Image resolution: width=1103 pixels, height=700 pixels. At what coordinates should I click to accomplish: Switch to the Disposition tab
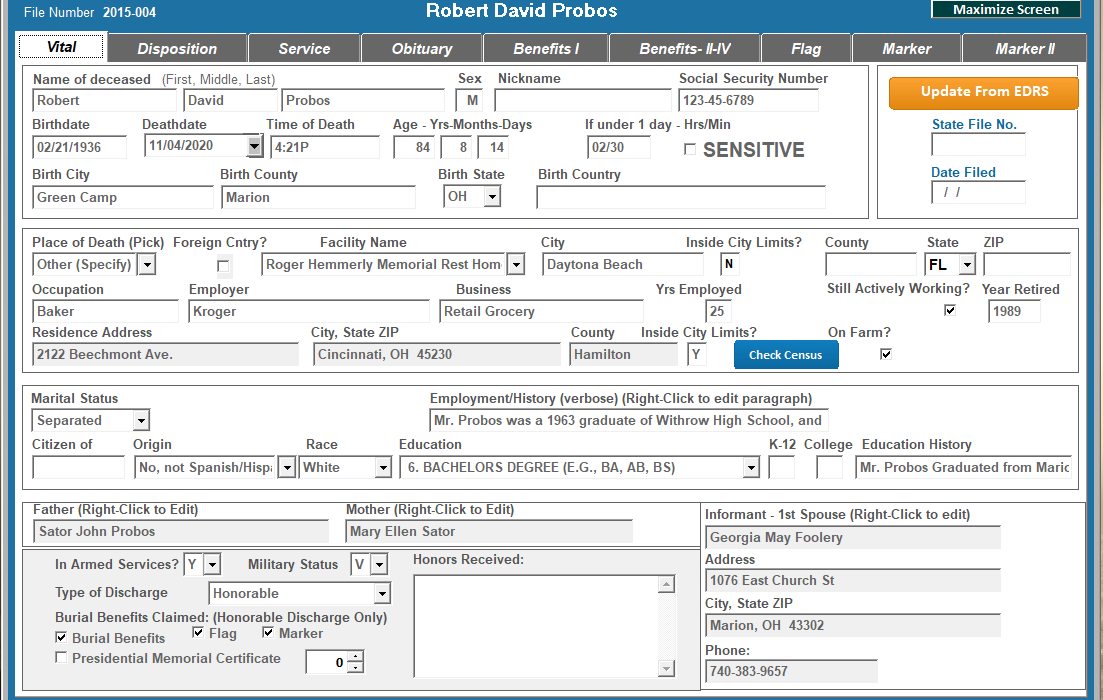(x=177, y=48)
